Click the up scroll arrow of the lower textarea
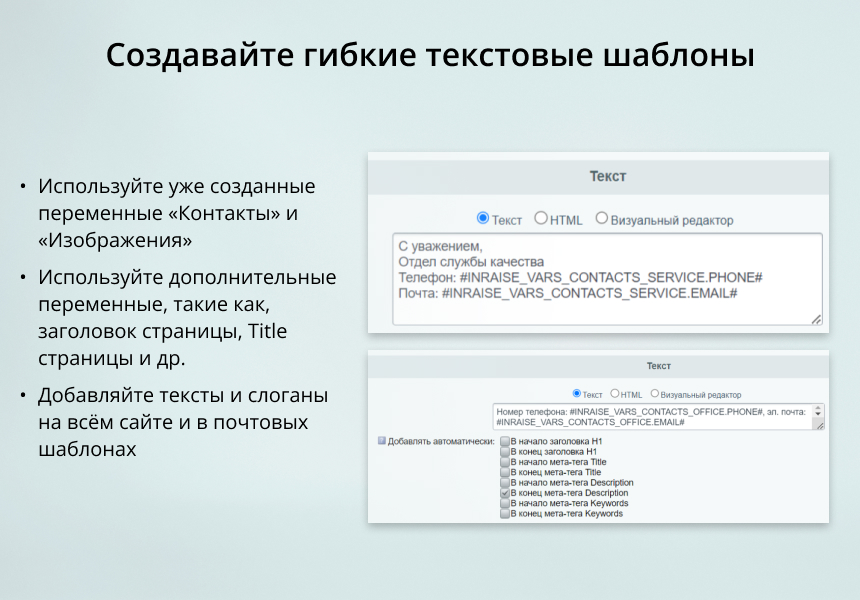This screenshot has width=860, height=600. (x=819, y=407)
